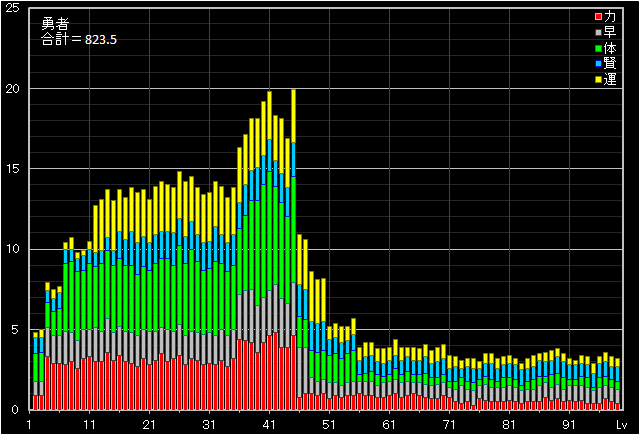Click the x-axis label 91
Viewport: 640px width, 435px height.
click(x=569, y=425)
